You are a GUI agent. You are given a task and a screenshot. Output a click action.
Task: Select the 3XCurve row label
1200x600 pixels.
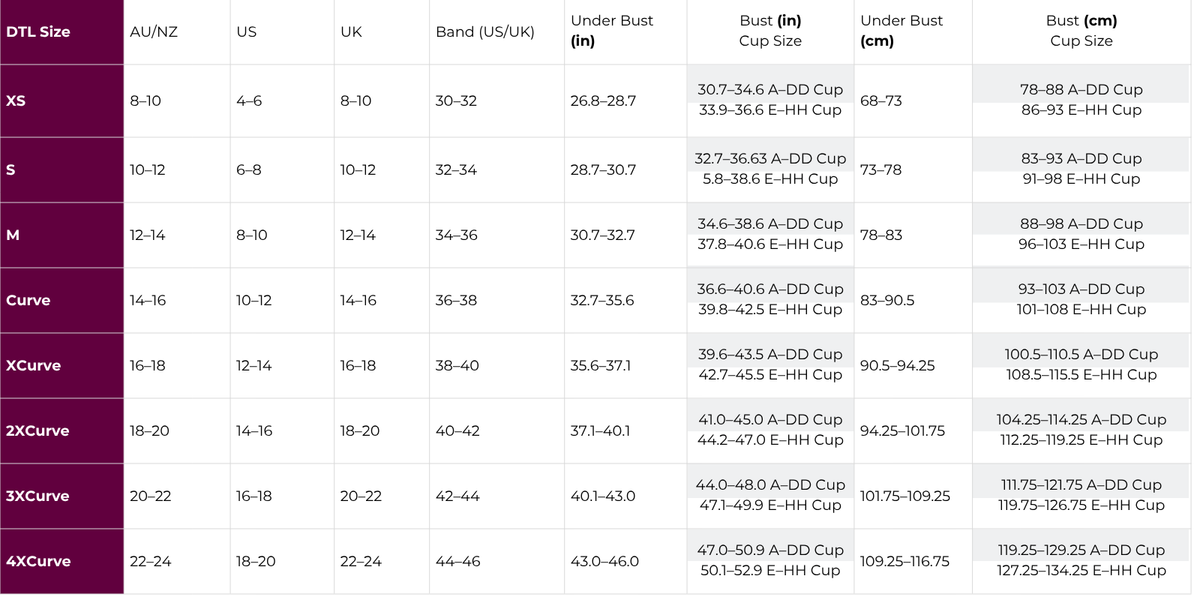coord(38,496)
